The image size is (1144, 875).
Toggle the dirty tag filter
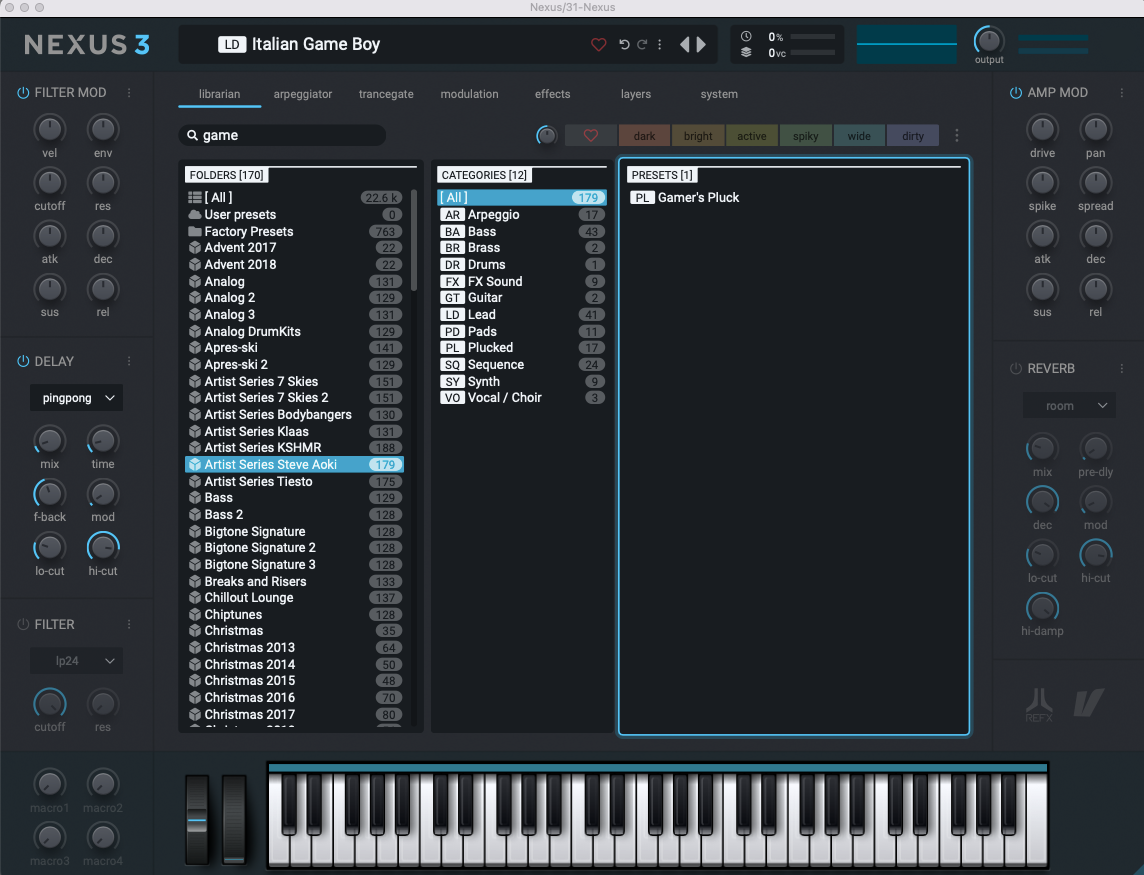(x=913, y=136)
